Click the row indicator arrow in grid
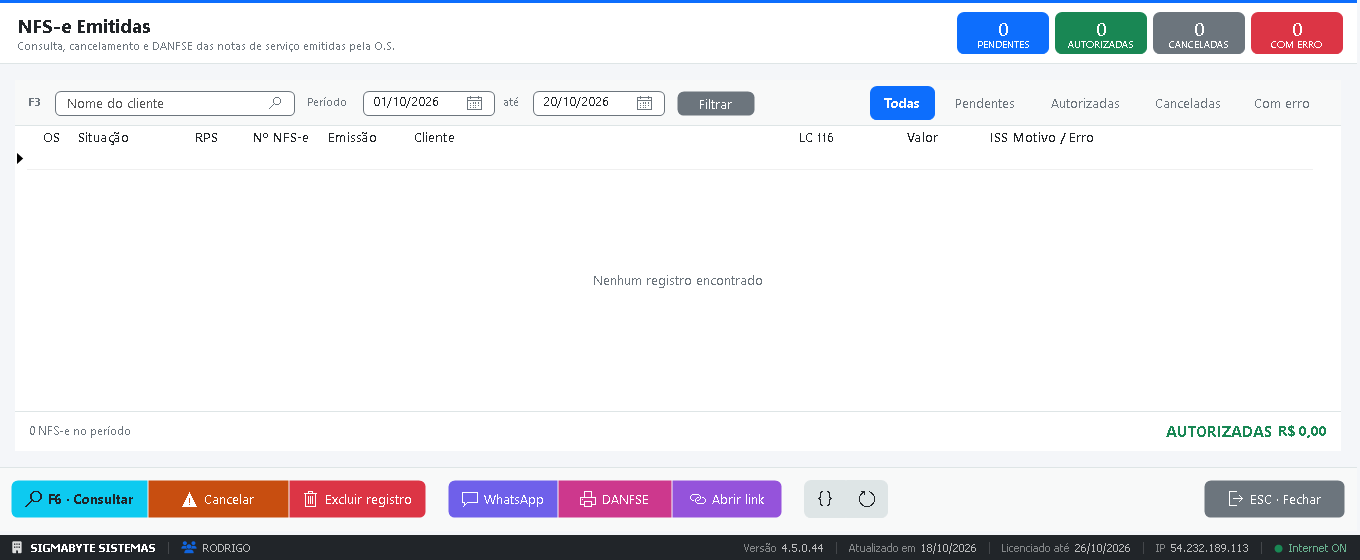Screen dimensions: 1360x560 tap(20, 158)
